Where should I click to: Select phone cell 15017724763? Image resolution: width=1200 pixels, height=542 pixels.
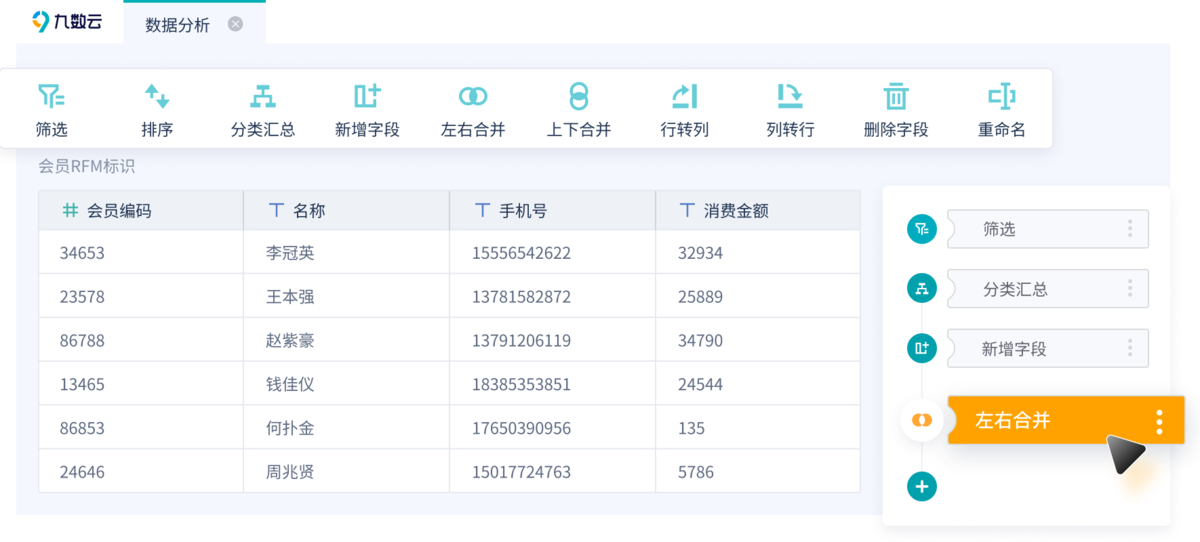pos(552,471)
